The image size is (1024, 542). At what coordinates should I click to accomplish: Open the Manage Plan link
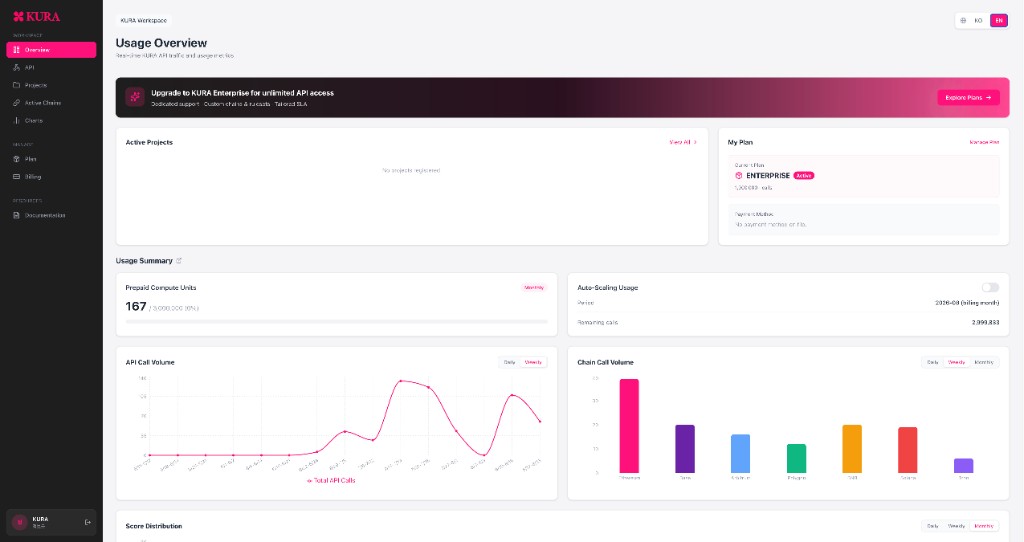984,142
